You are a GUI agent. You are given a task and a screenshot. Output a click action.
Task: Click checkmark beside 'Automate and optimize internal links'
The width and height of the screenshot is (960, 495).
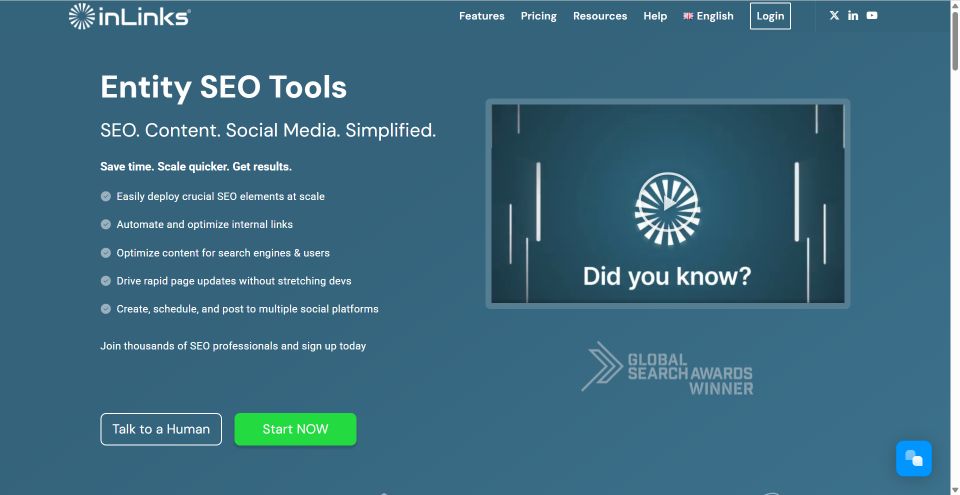coord(106,225)
